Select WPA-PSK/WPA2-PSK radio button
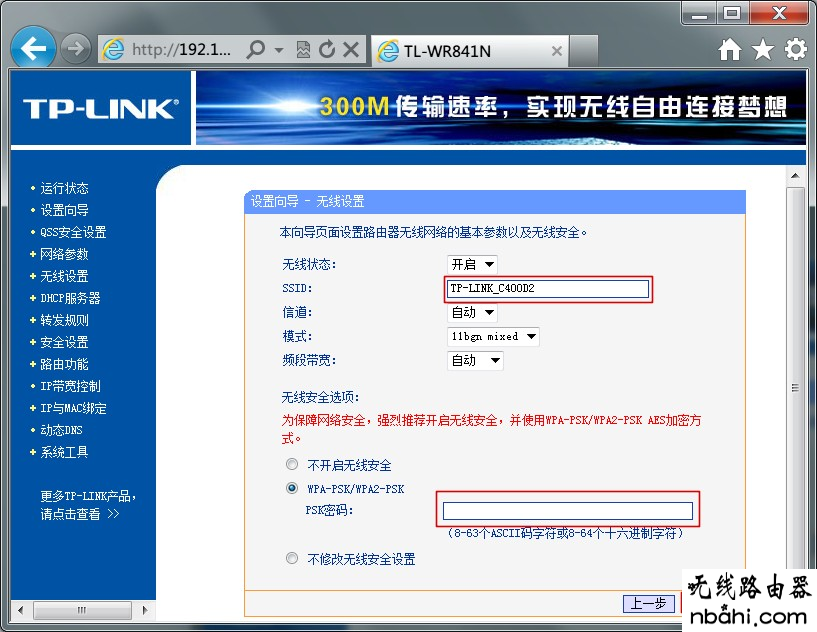Screen dimensions: 817x632 point(292,488)
